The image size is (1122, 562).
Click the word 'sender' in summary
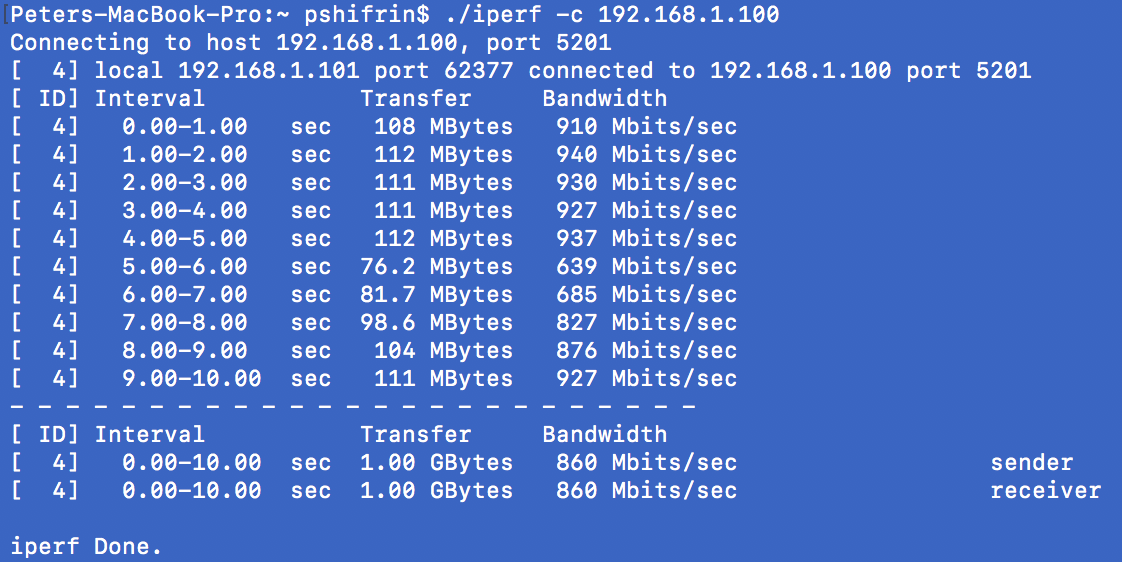click(x=1032, y=462)
